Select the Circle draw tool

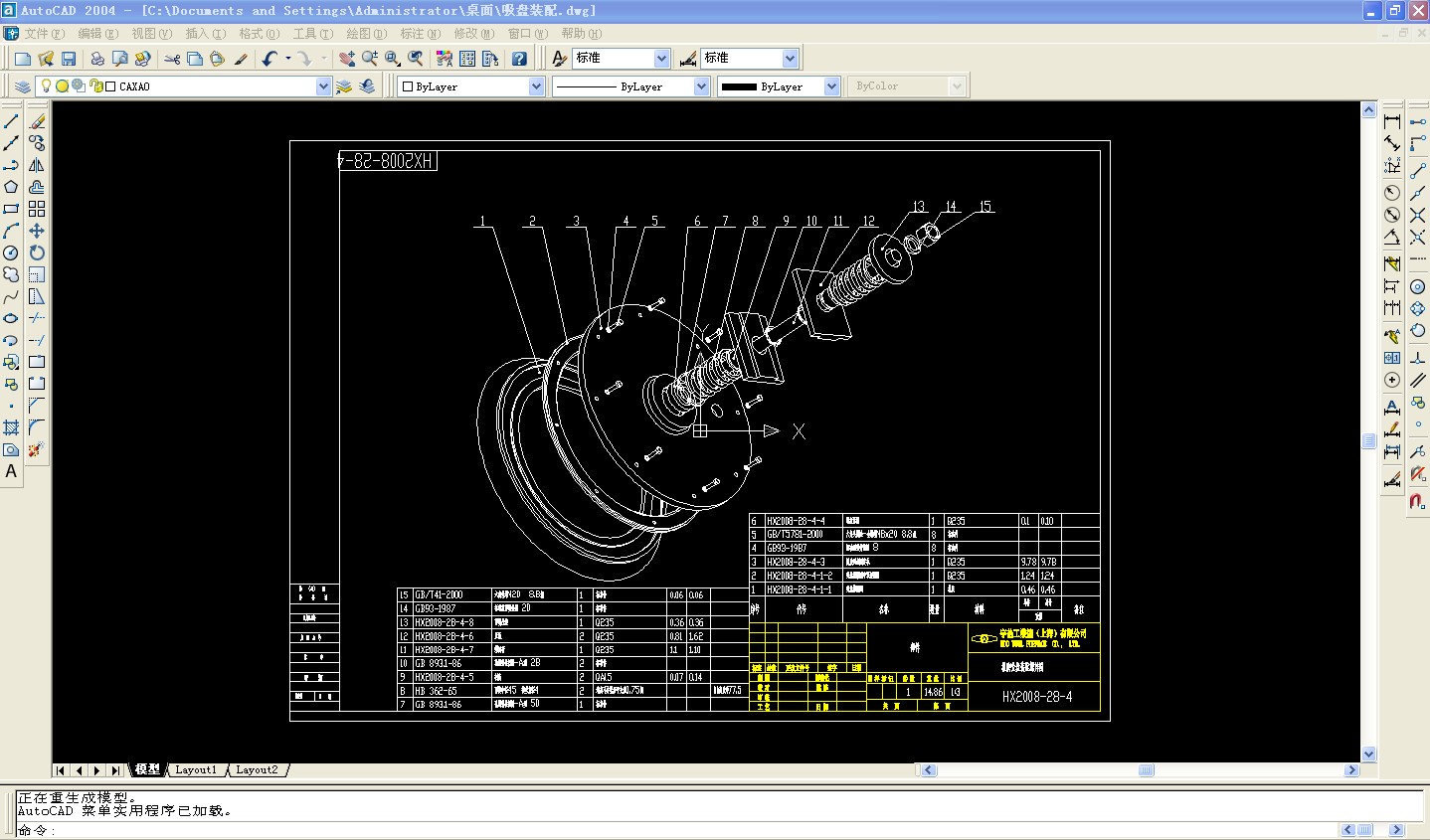pos(11,252)
